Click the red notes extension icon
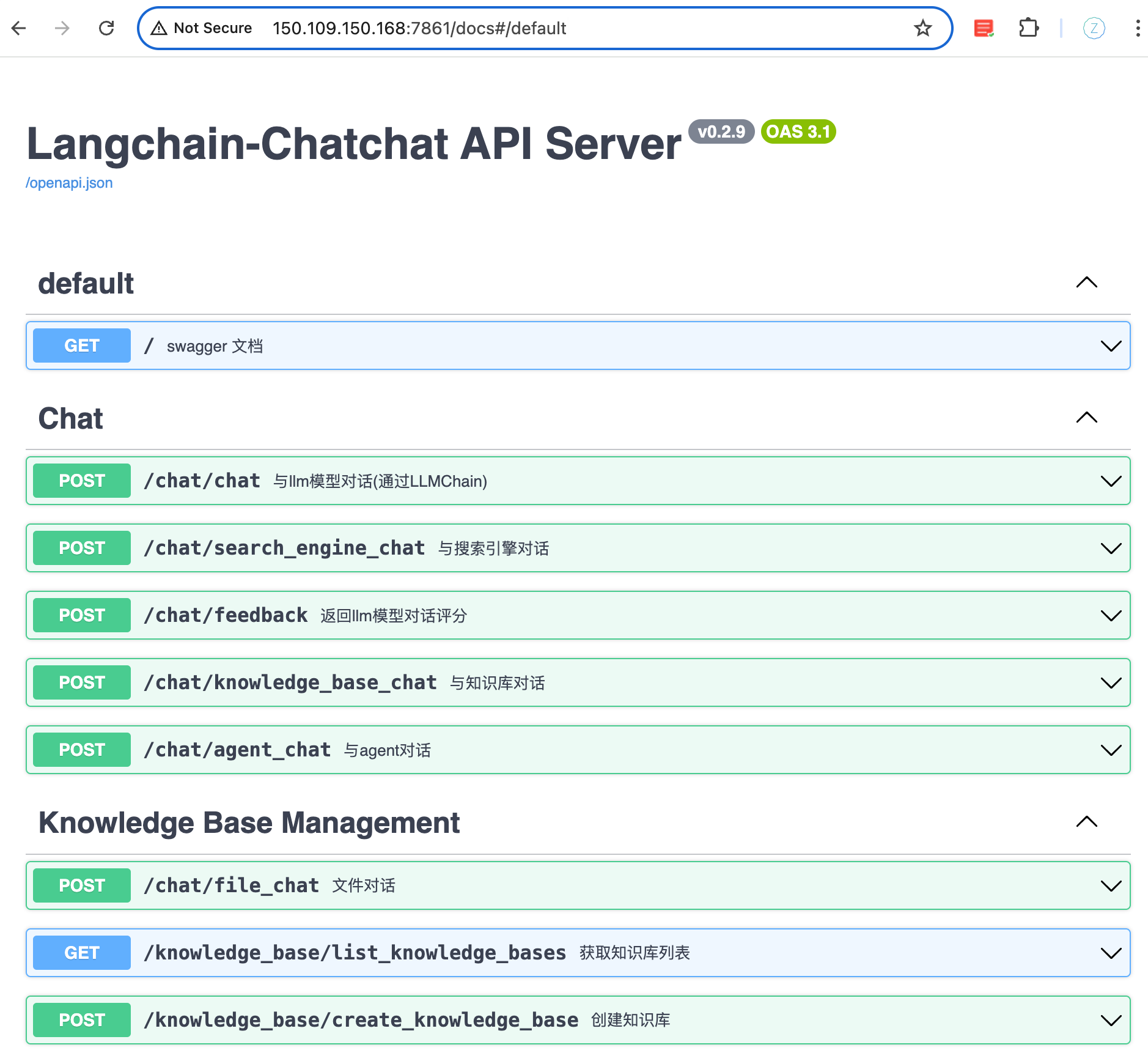This screenshot has height=1053, width=1148. click(984, 28)
